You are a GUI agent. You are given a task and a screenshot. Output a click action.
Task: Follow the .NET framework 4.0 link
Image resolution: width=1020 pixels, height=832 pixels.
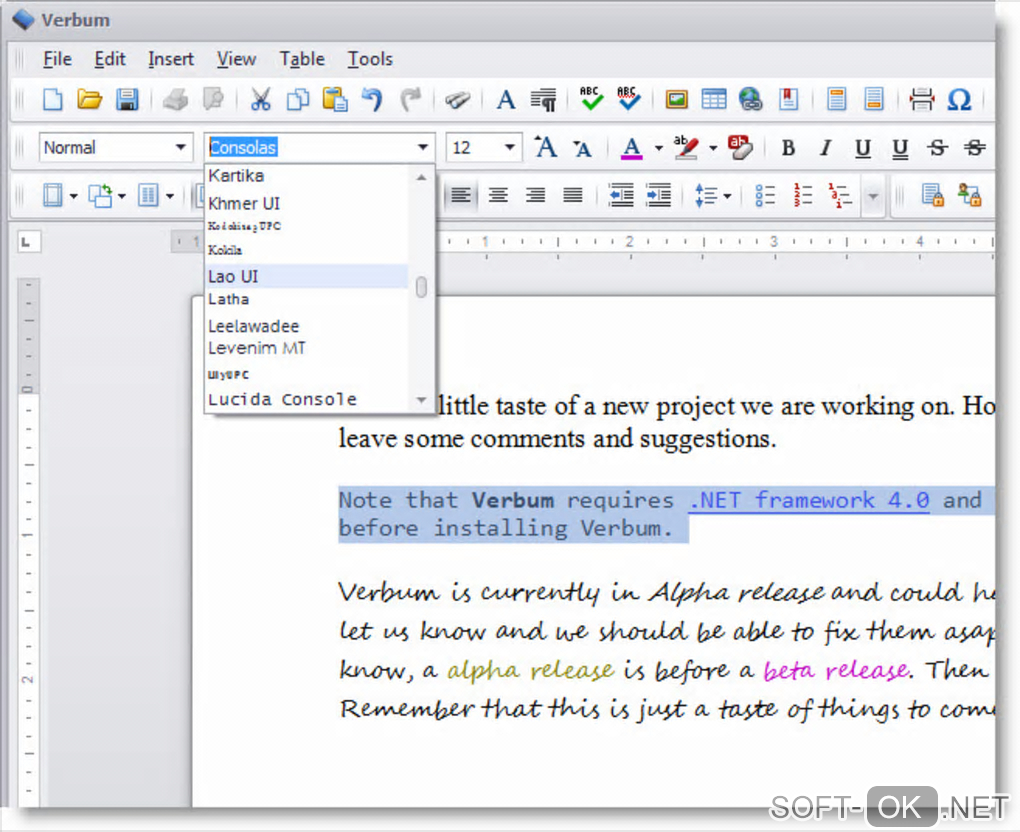[809, 500]
